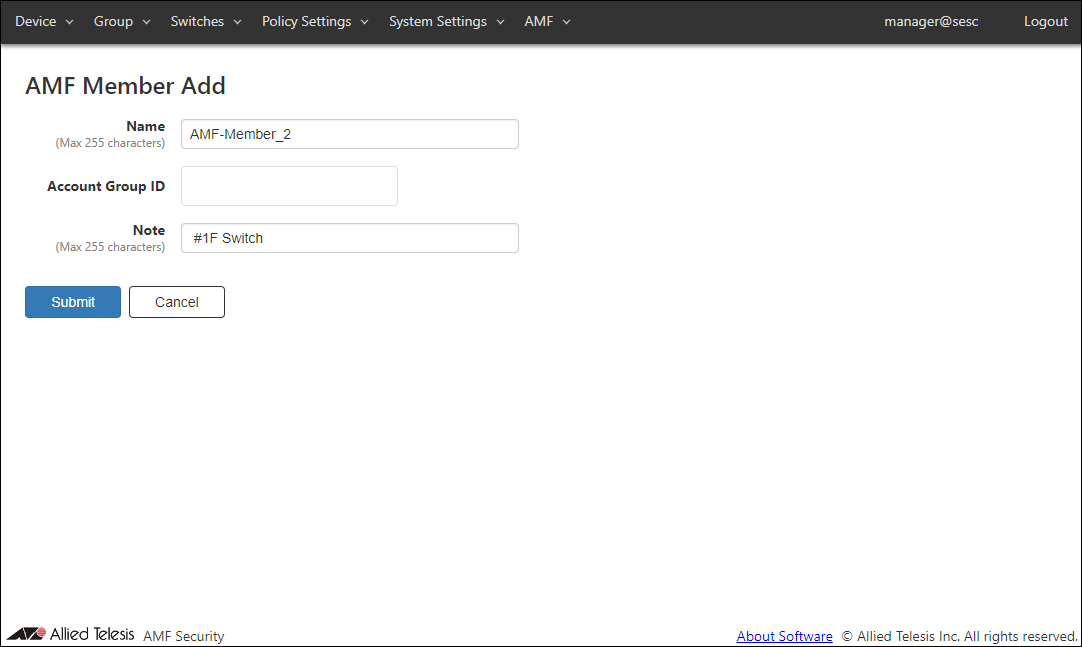This screenshot has width=1082, height=647.
Task: Click the manager@sesc user account
Action: 931,21
